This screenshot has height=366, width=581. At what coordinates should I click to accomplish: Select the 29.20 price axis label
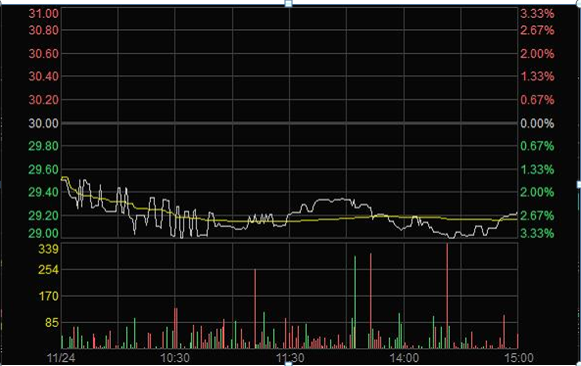(44, 216)
